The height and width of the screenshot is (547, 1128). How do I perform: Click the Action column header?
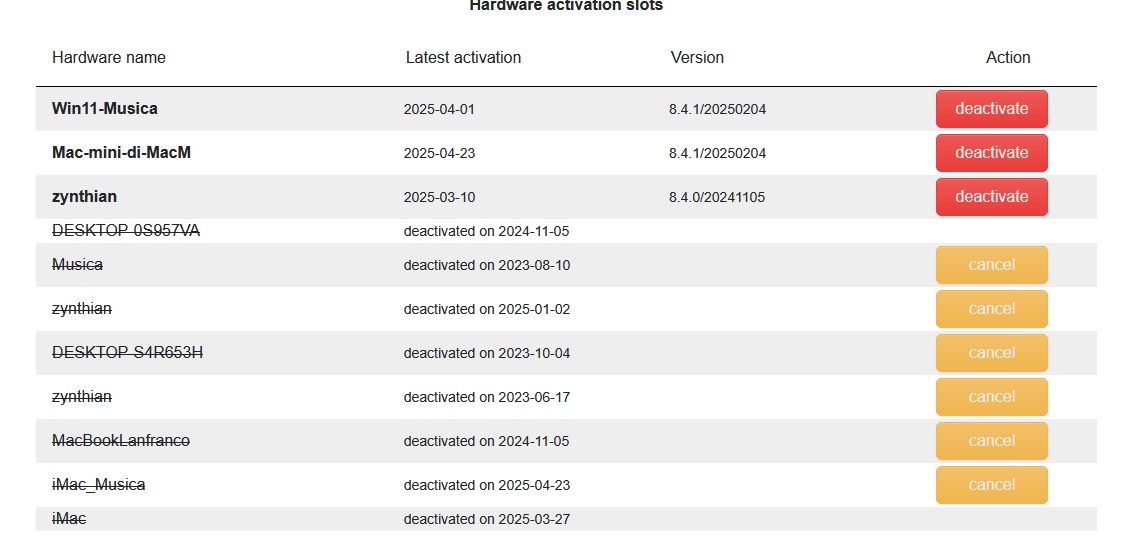pyautogui.click(x=1008, y=58)
